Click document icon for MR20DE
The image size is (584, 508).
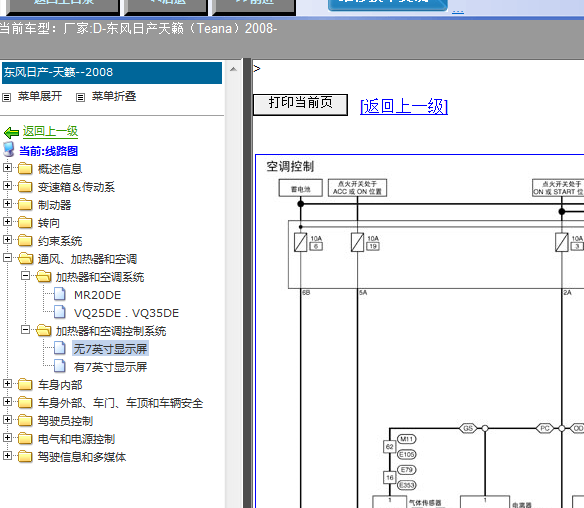60,294
